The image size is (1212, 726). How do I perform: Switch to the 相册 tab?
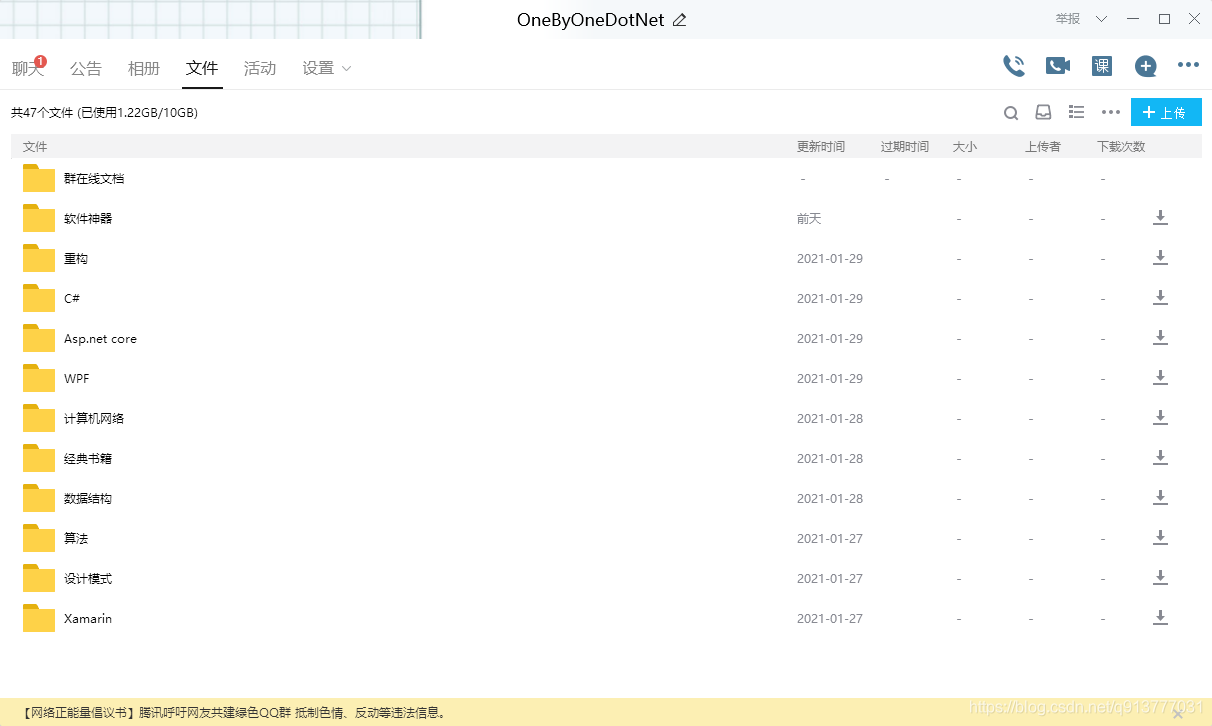(144, 68)
